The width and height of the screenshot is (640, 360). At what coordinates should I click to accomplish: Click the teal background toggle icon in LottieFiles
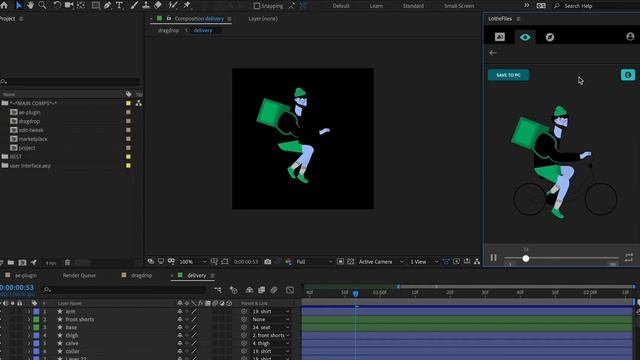pyautogui.click(x=628, y=75)
